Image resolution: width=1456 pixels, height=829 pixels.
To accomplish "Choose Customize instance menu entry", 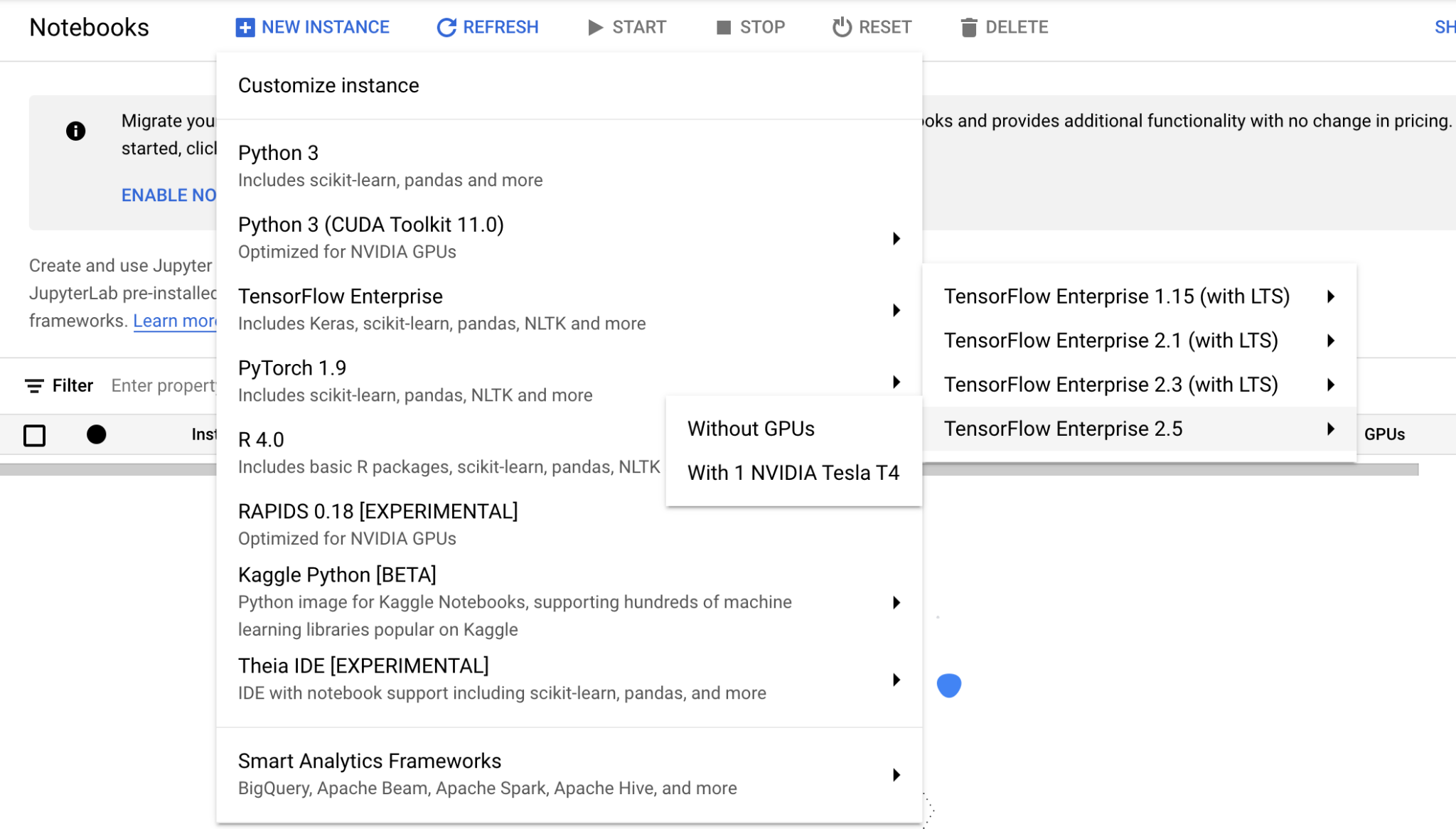I will (569, 85).
